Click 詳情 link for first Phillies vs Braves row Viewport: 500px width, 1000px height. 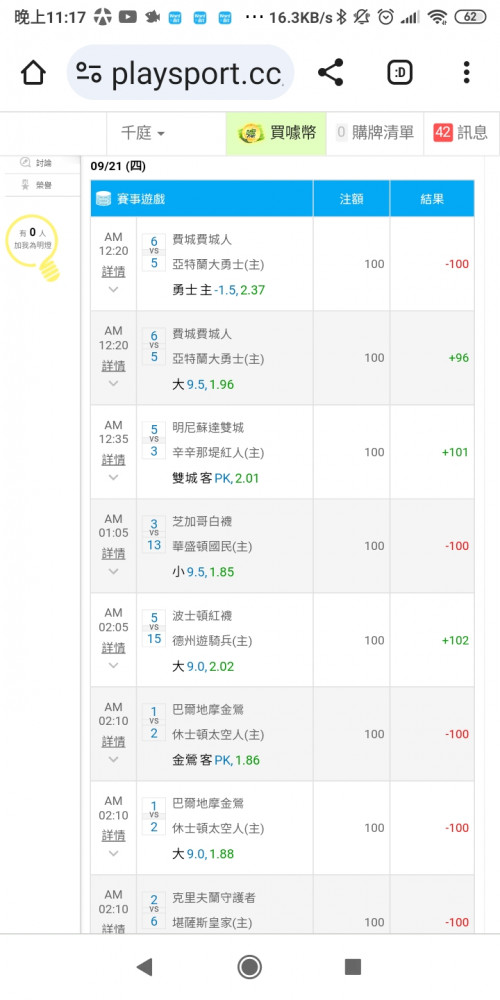point(114,272)
